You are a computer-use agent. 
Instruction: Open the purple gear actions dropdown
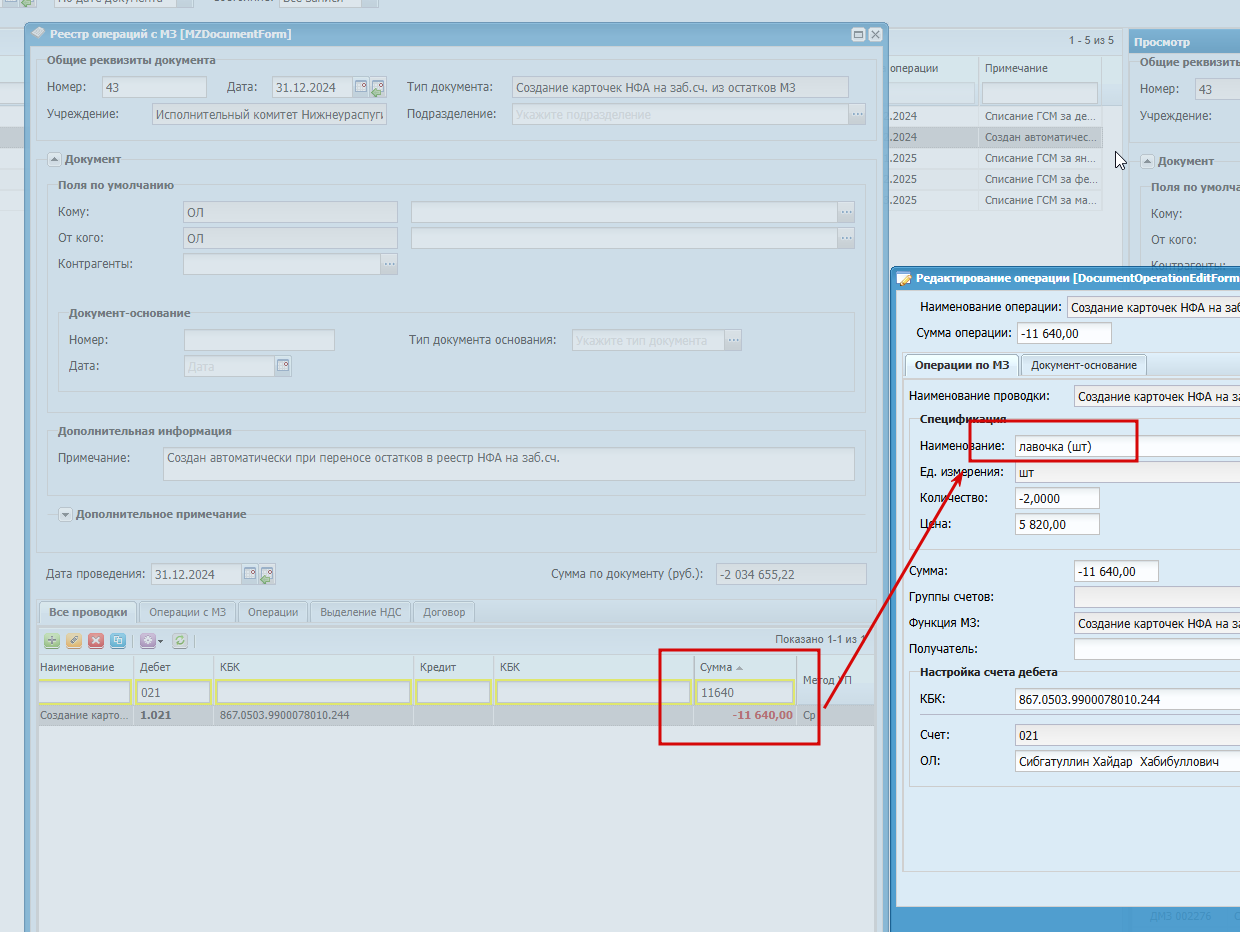coord(151,640)
